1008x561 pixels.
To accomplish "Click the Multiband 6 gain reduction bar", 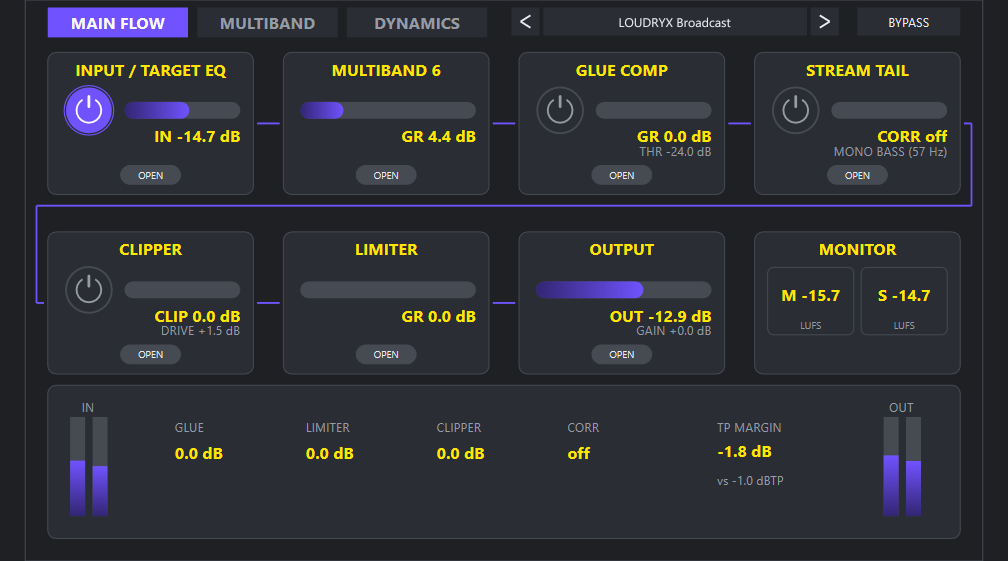I will point(388,111).
